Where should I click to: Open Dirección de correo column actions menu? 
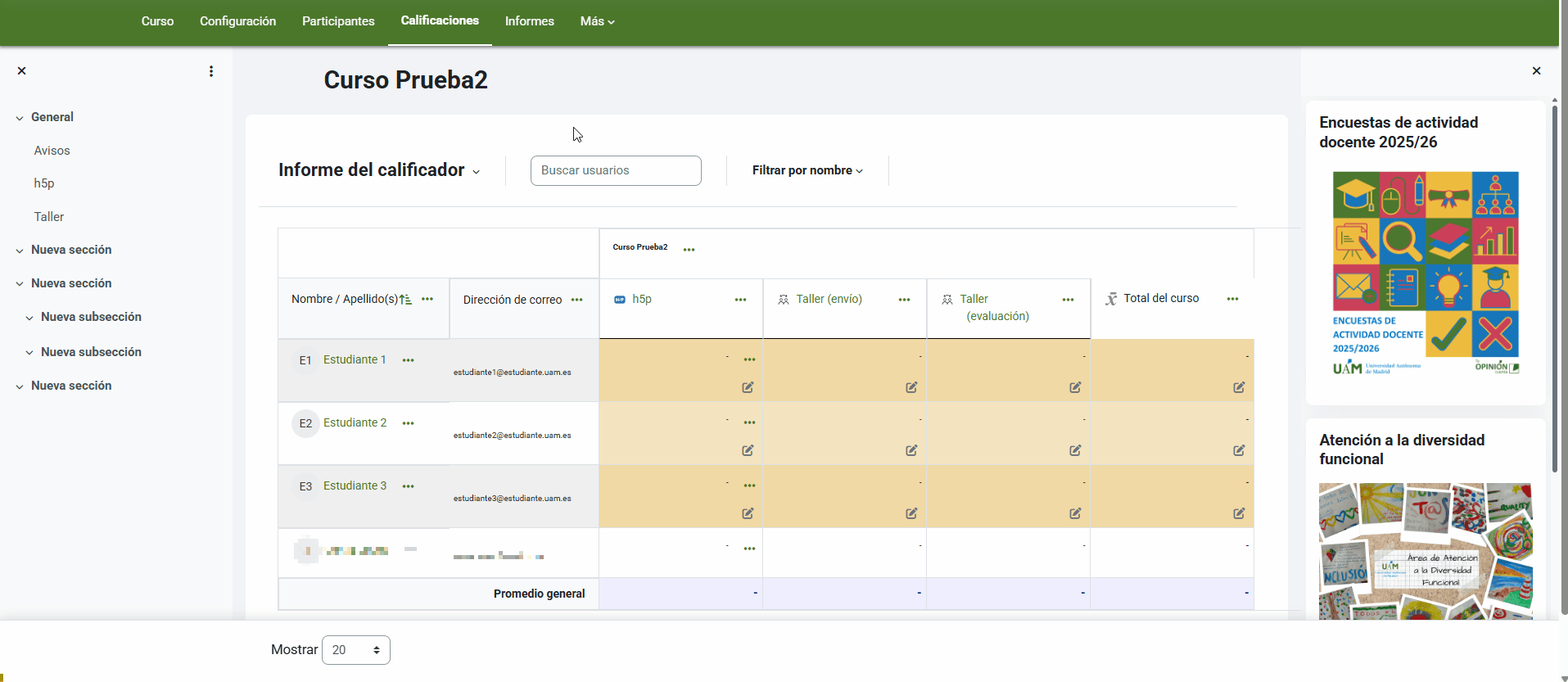(577, 300)
